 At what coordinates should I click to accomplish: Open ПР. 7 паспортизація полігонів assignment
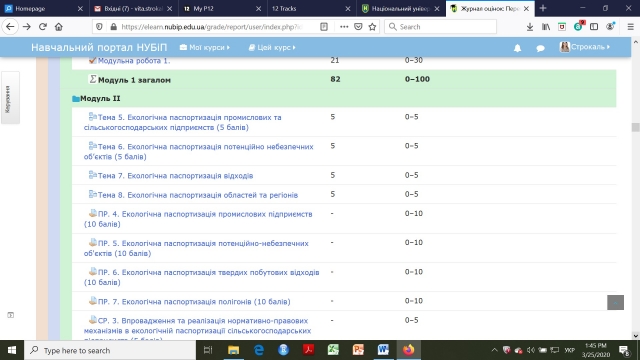[194, 302]
